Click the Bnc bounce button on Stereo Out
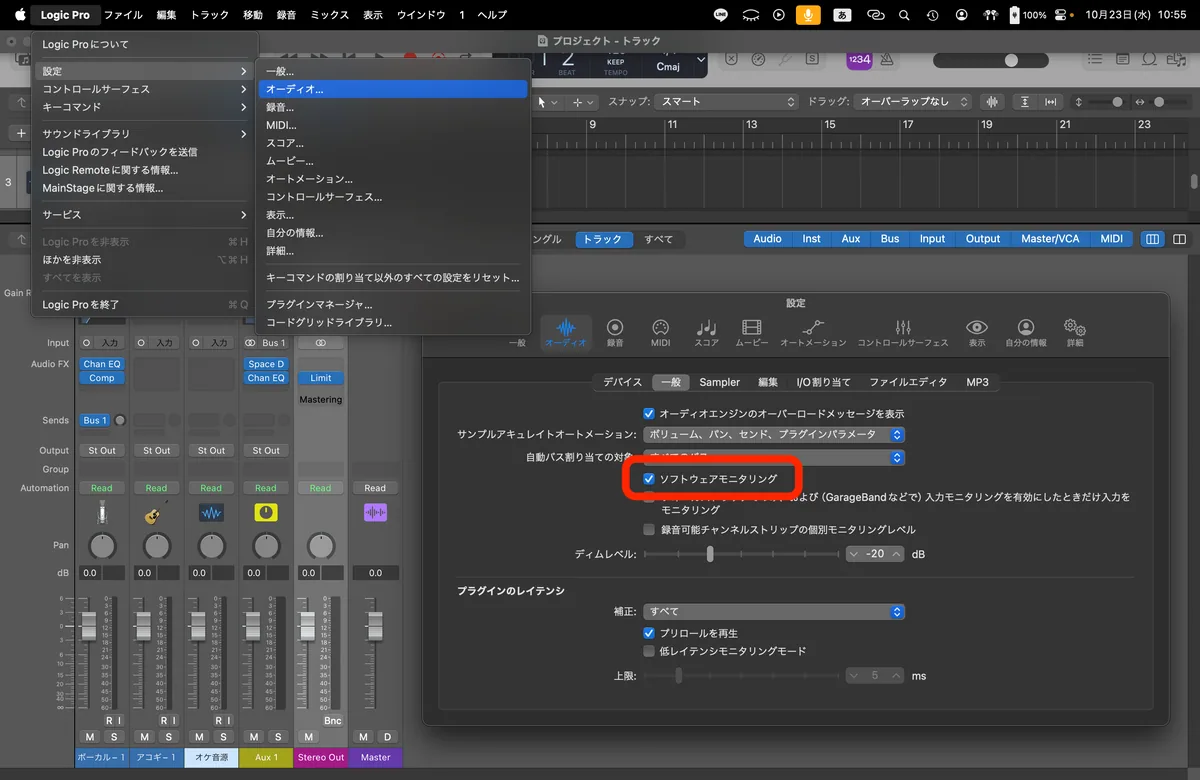This screenshot has width=1200, height=780. tap(332, 720)
